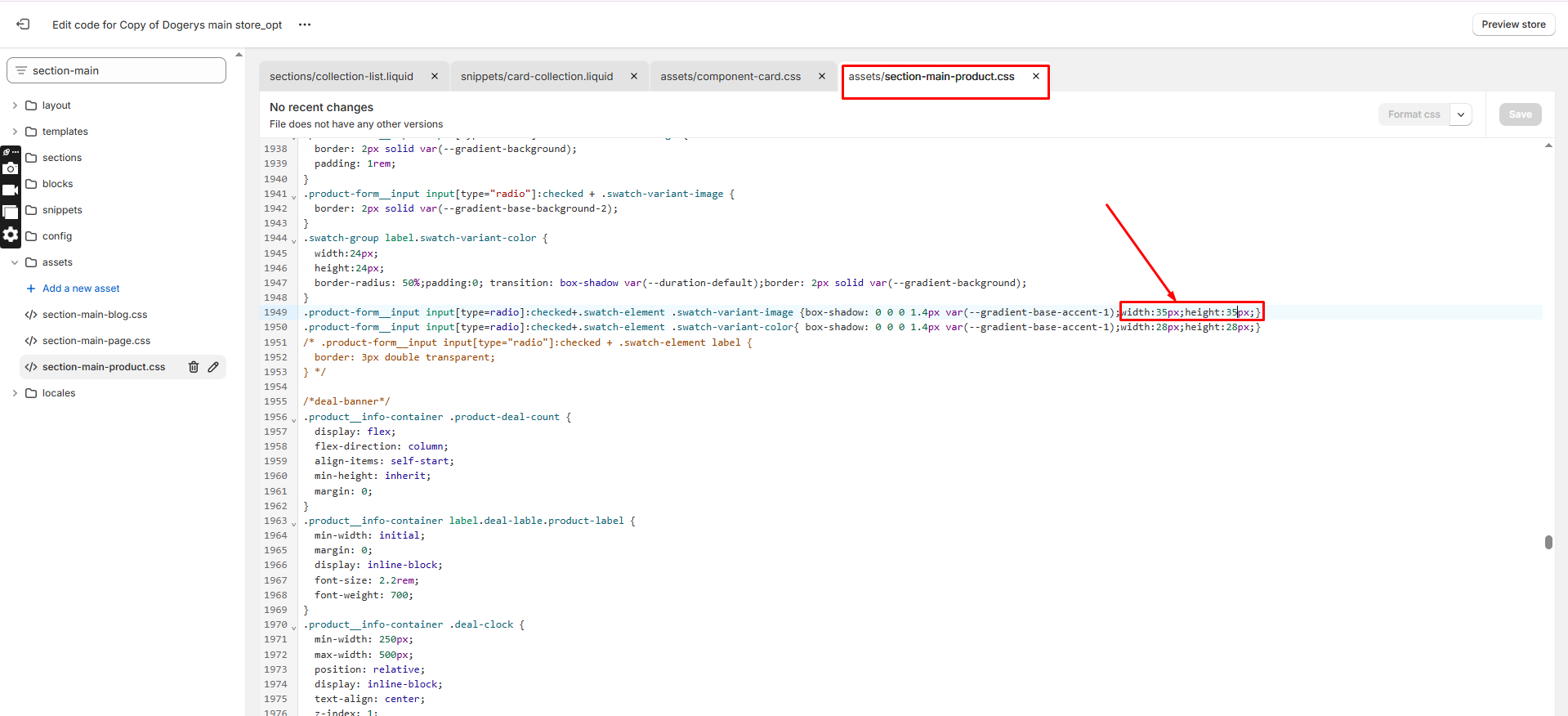
Task: Click 'position: relative;' on line 1973
Action: click(x=369, y=669)
